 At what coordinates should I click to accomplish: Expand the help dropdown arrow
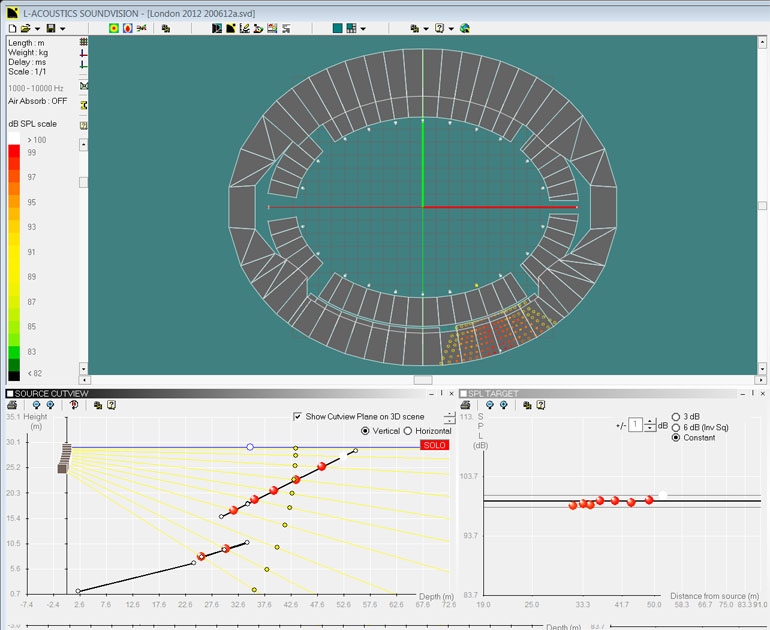(x=451, y=29)
